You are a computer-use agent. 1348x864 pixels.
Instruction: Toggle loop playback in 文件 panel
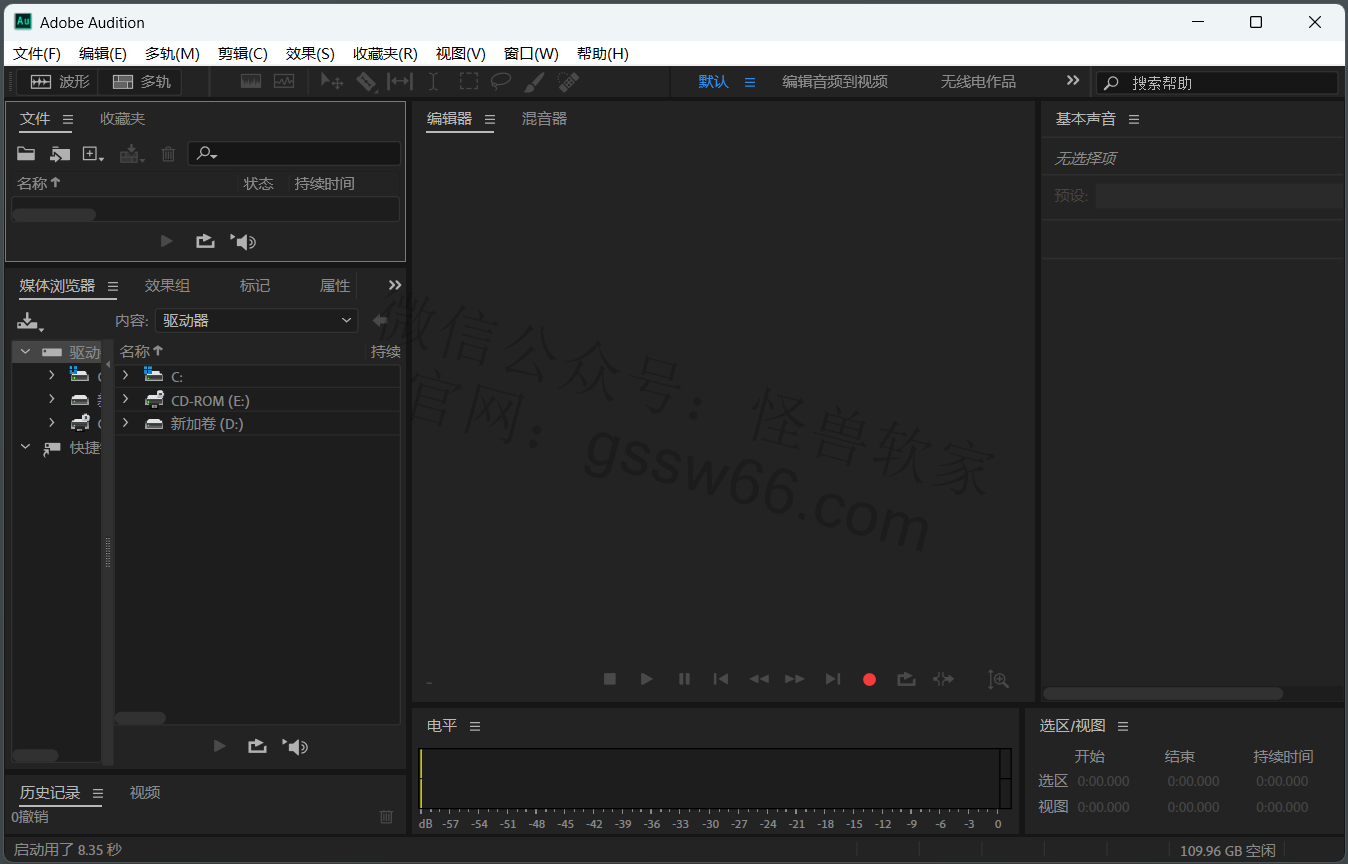[x=205, y=241]
